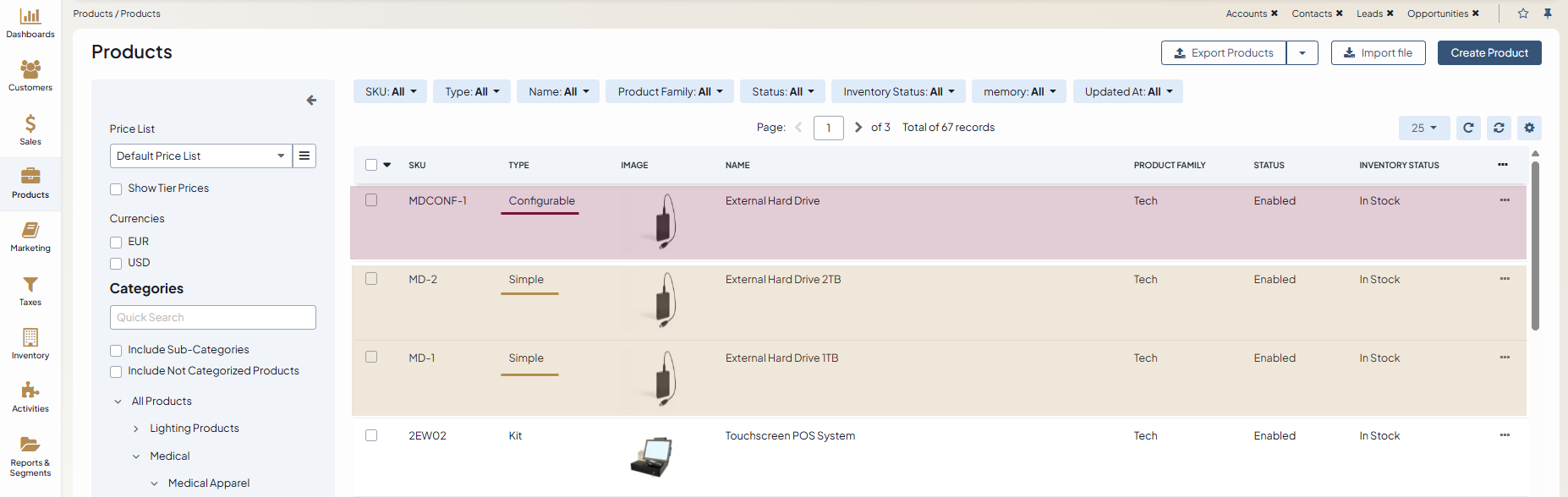Open the Dashboards sidebar icon
This screenshot has height=497, width=1568.
tap(30, 23)
